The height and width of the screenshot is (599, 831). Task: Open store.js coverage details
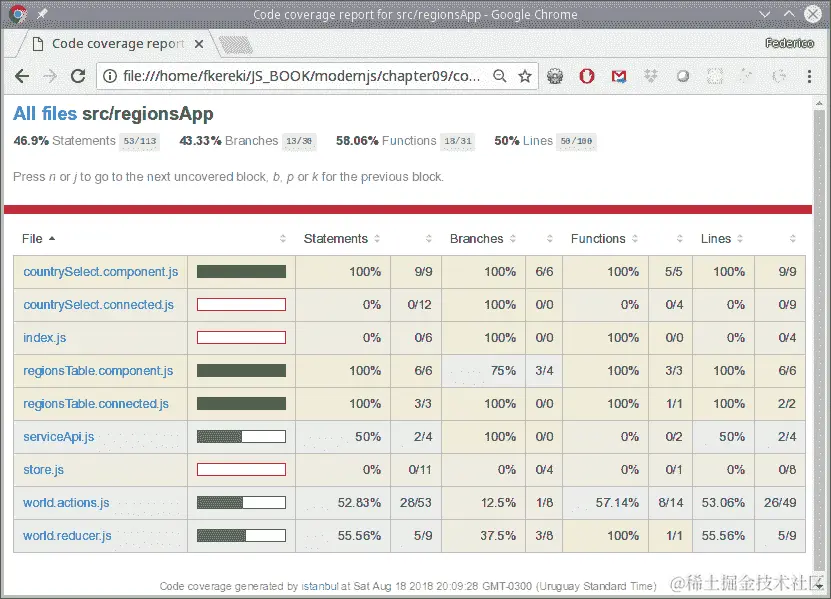[x=43, y=470]
